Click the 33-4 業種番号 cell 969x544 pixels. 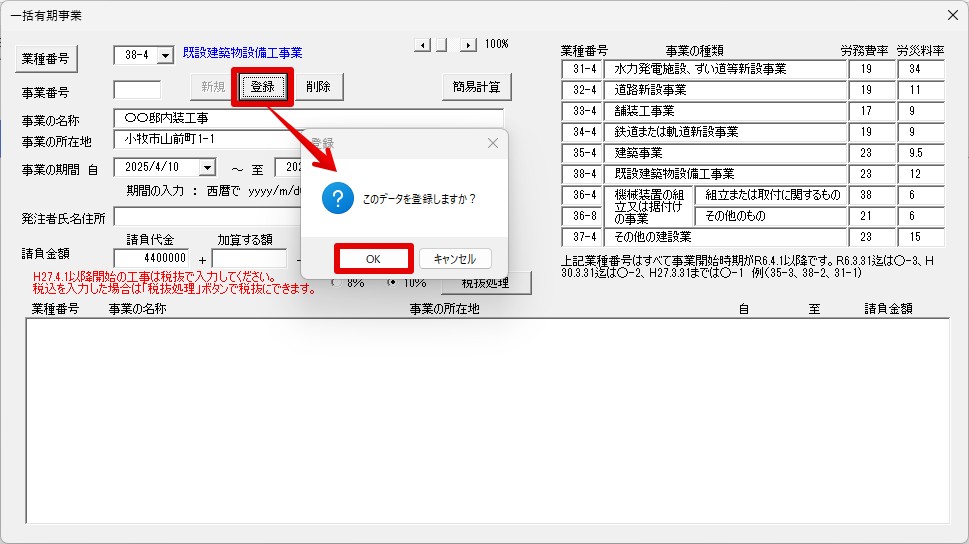[582, 111]
